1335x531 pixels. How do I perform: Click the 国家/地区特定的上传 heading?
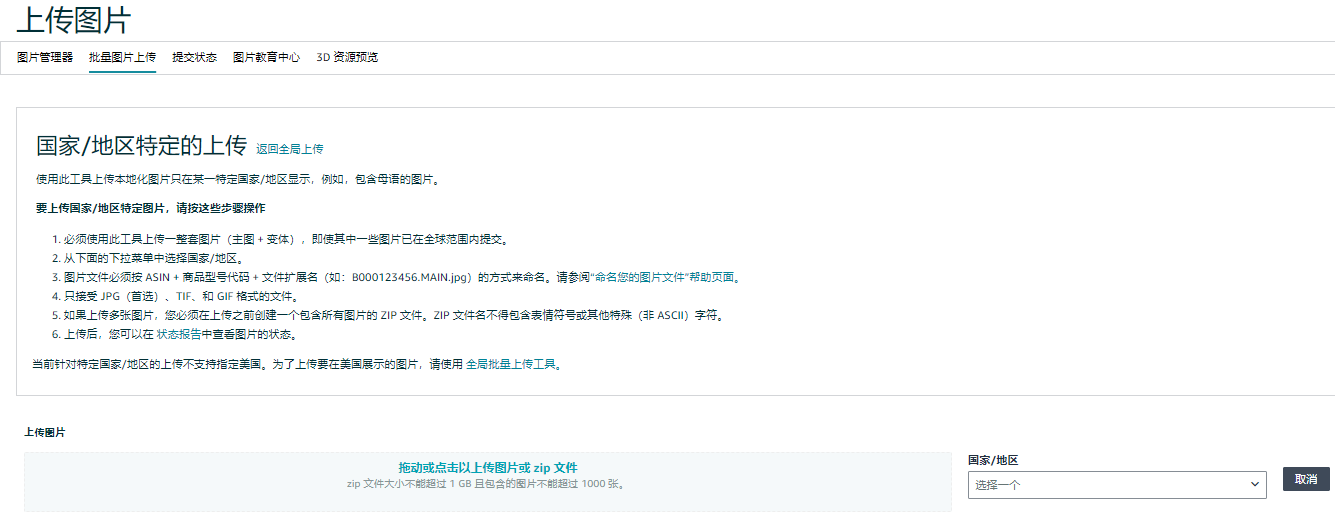141,146
